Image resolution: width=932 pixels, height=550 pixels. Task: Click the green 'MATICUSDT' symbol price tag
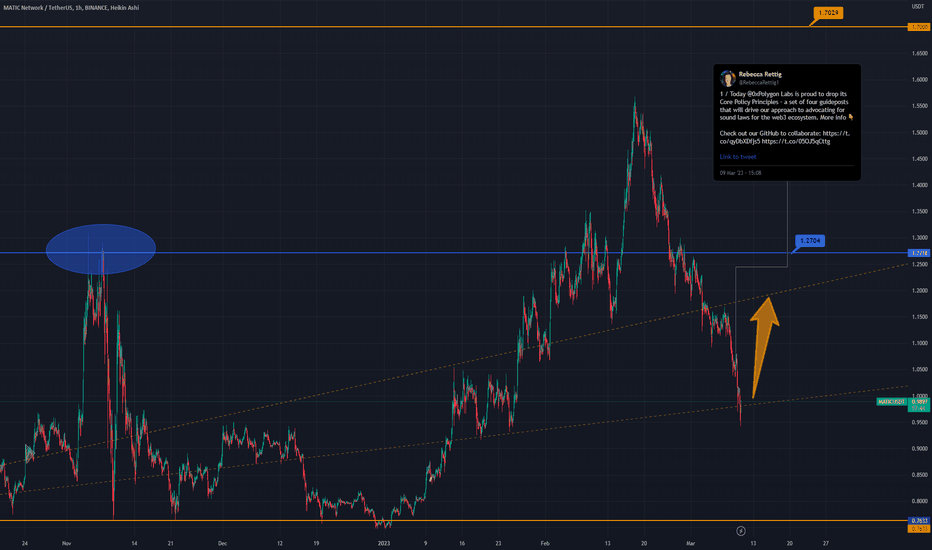pos(892,402)
